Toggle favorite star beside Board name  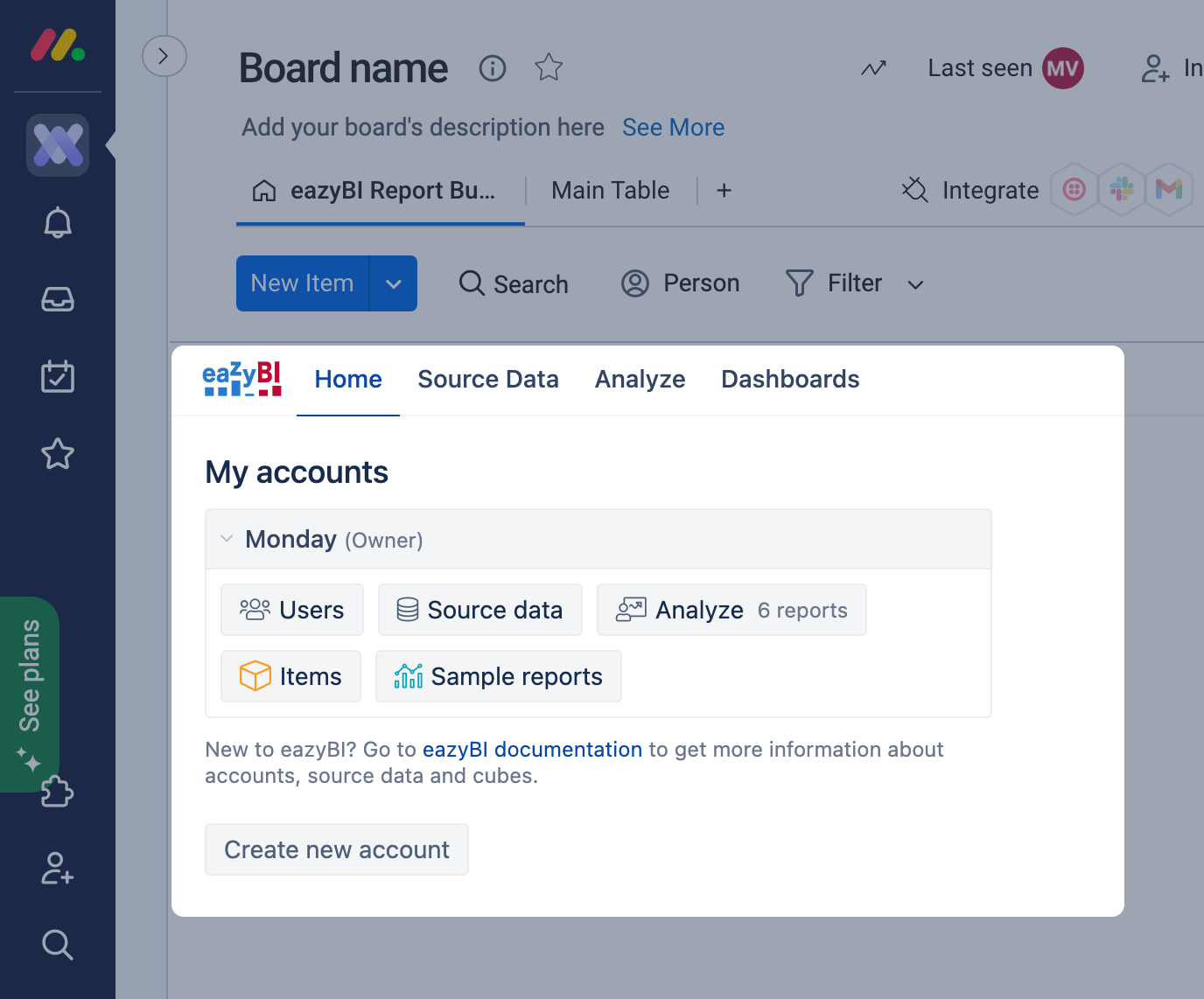pyautogui.click(x=549, y=67)
